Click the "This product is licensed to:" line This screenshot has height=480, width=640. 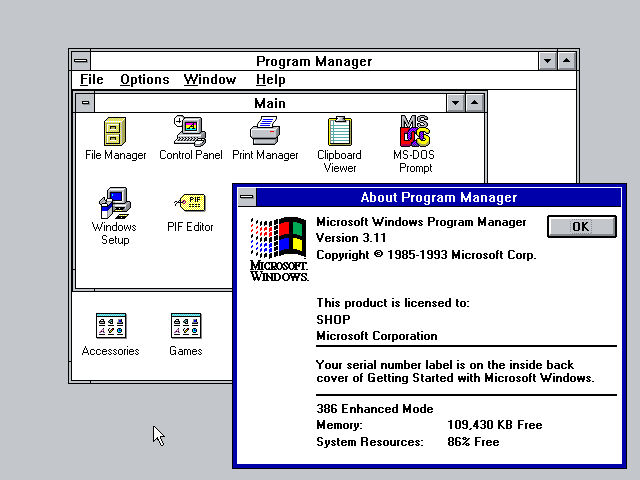(x=393, y=303)
